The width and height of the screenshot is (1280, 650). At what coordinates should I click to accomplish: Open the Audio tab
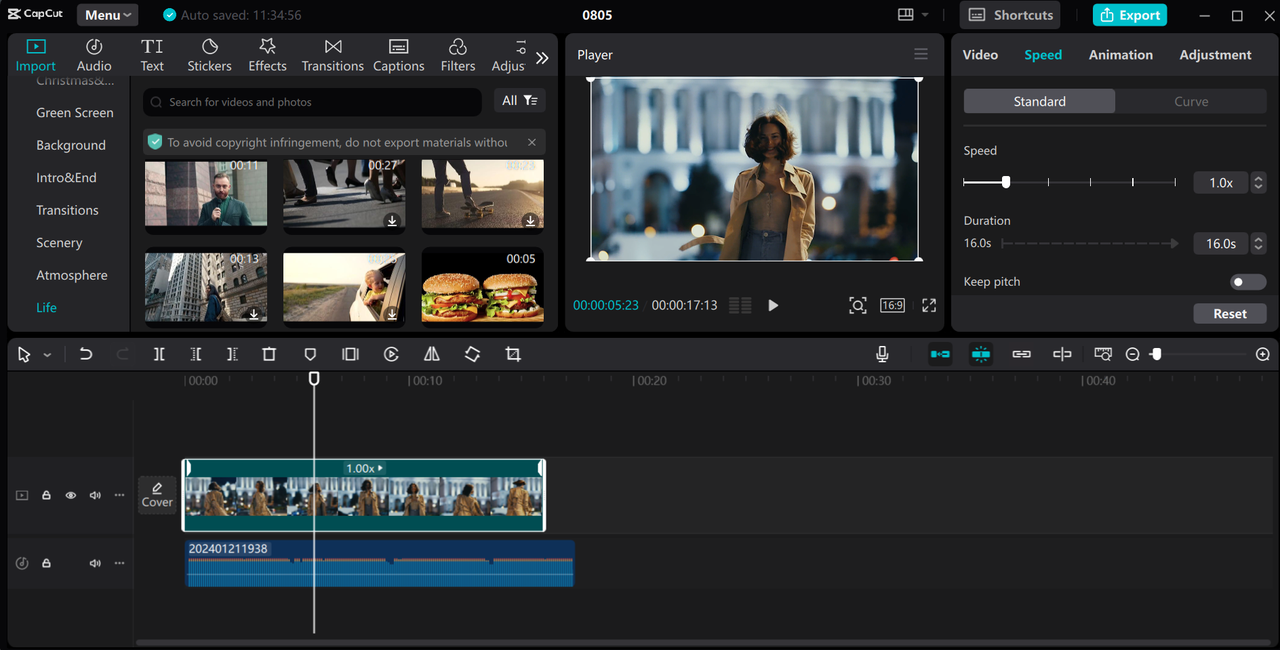[94, 55]
